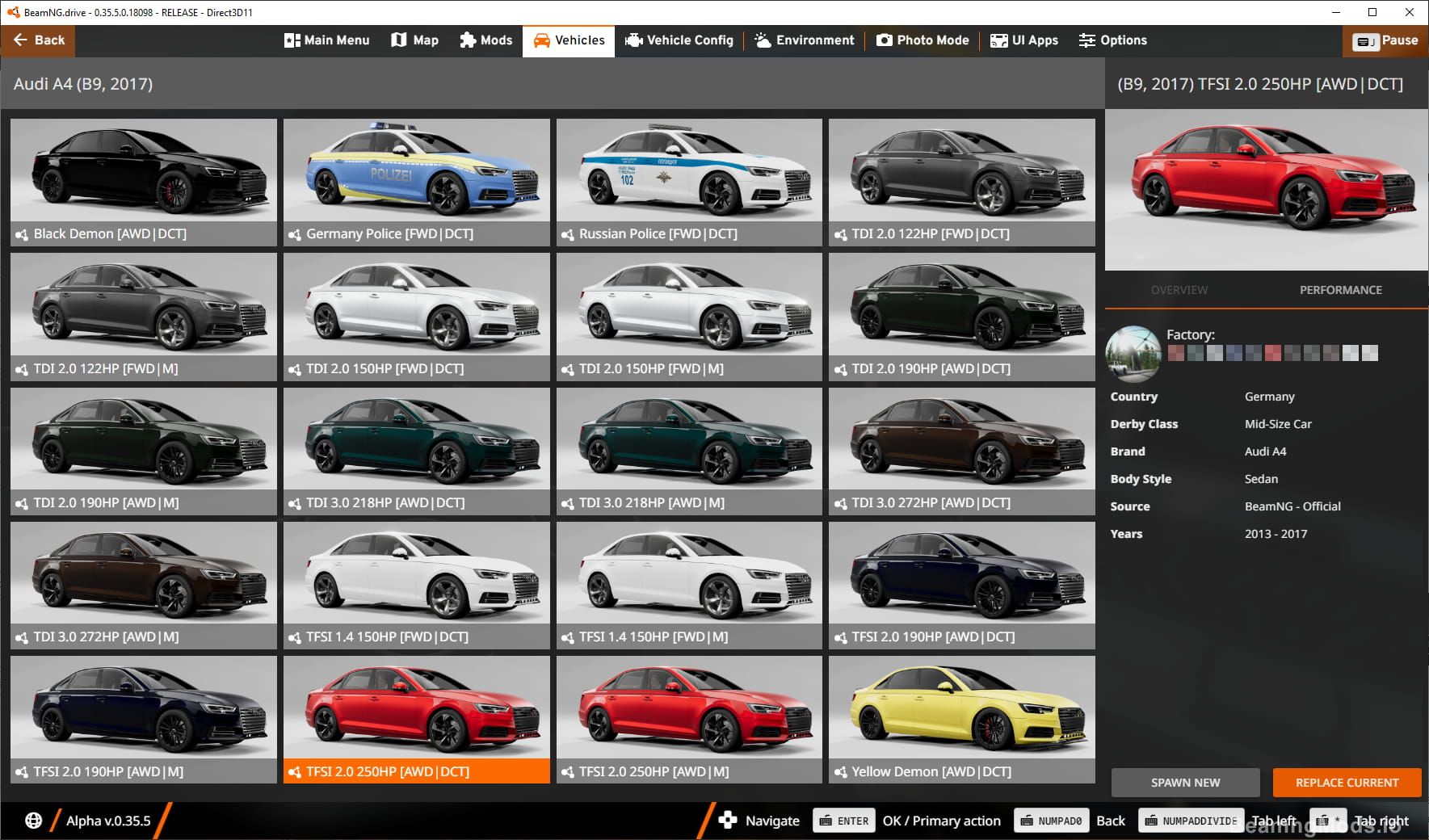Choose TDI 3.0 218HP [AWD|DCT]

click(x=416, y=451)
